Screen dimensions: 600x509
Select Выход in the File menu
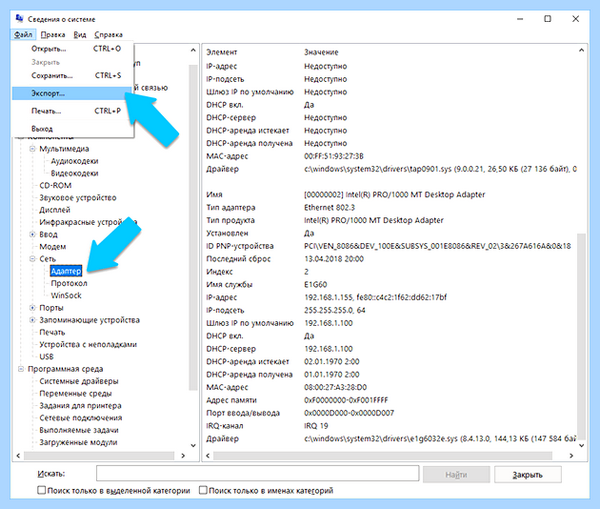[x=73, y=129]
